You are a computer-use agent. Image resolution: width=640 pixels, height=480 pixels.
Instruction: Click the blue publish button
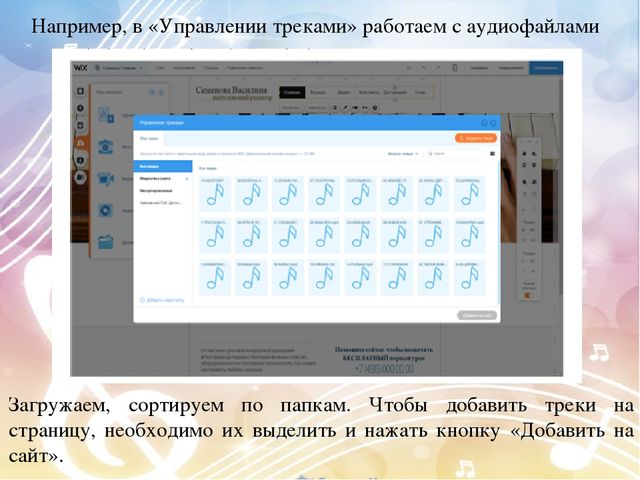[546, 68]
